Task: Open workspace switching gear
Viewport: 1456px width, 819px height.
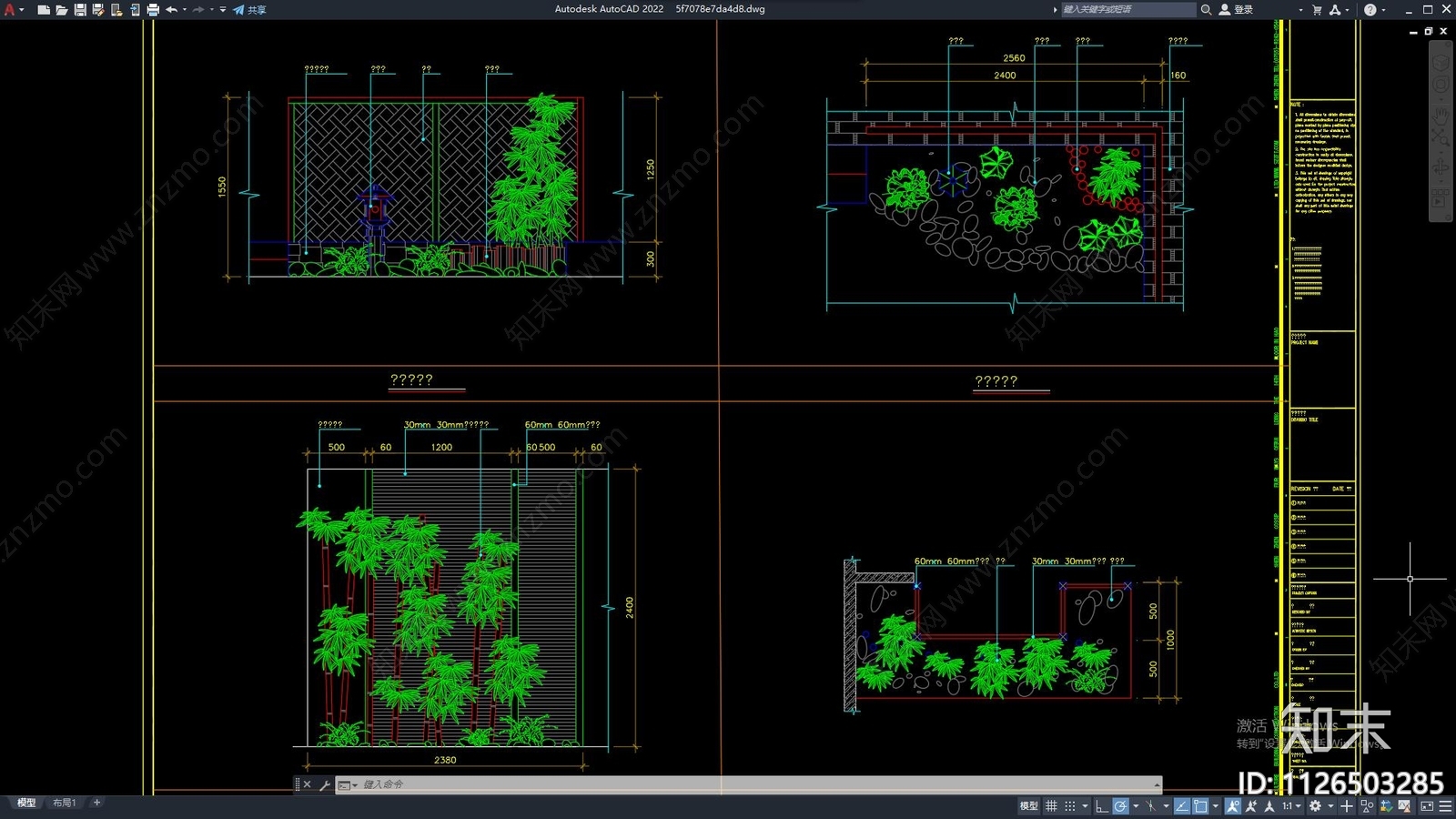Action: coord(1315,806)
